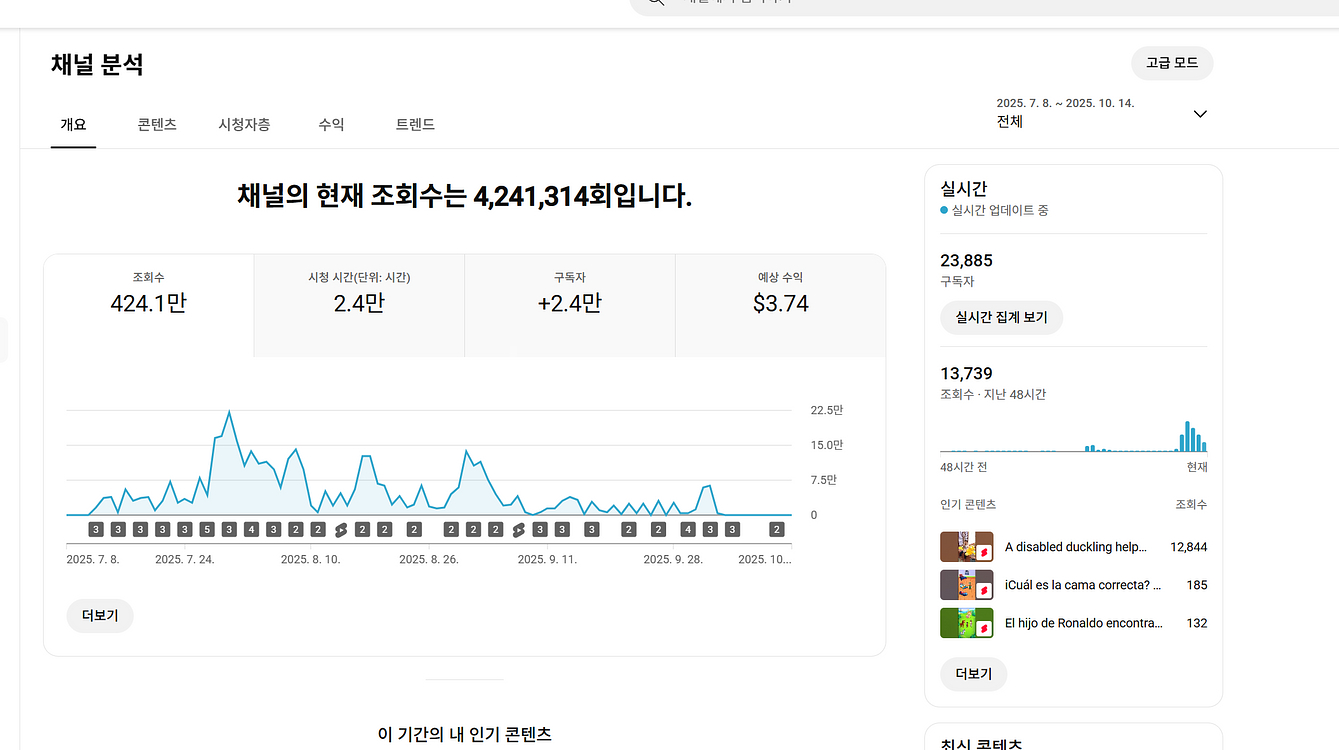Image resolution: width=1339 pixels, height=750 pixels.
Task: Expand the date range dropdown chevron
Action: [1200, 114]
